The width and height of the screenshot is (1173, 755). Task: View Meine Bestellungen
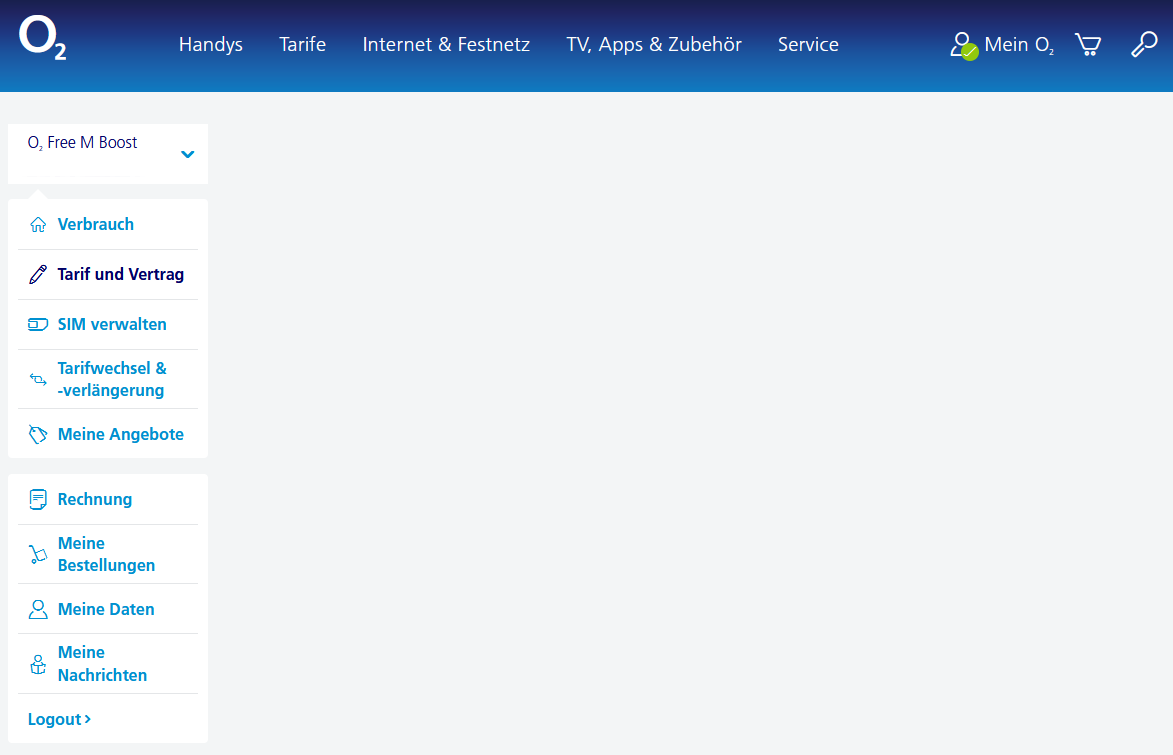click(106, 554)
